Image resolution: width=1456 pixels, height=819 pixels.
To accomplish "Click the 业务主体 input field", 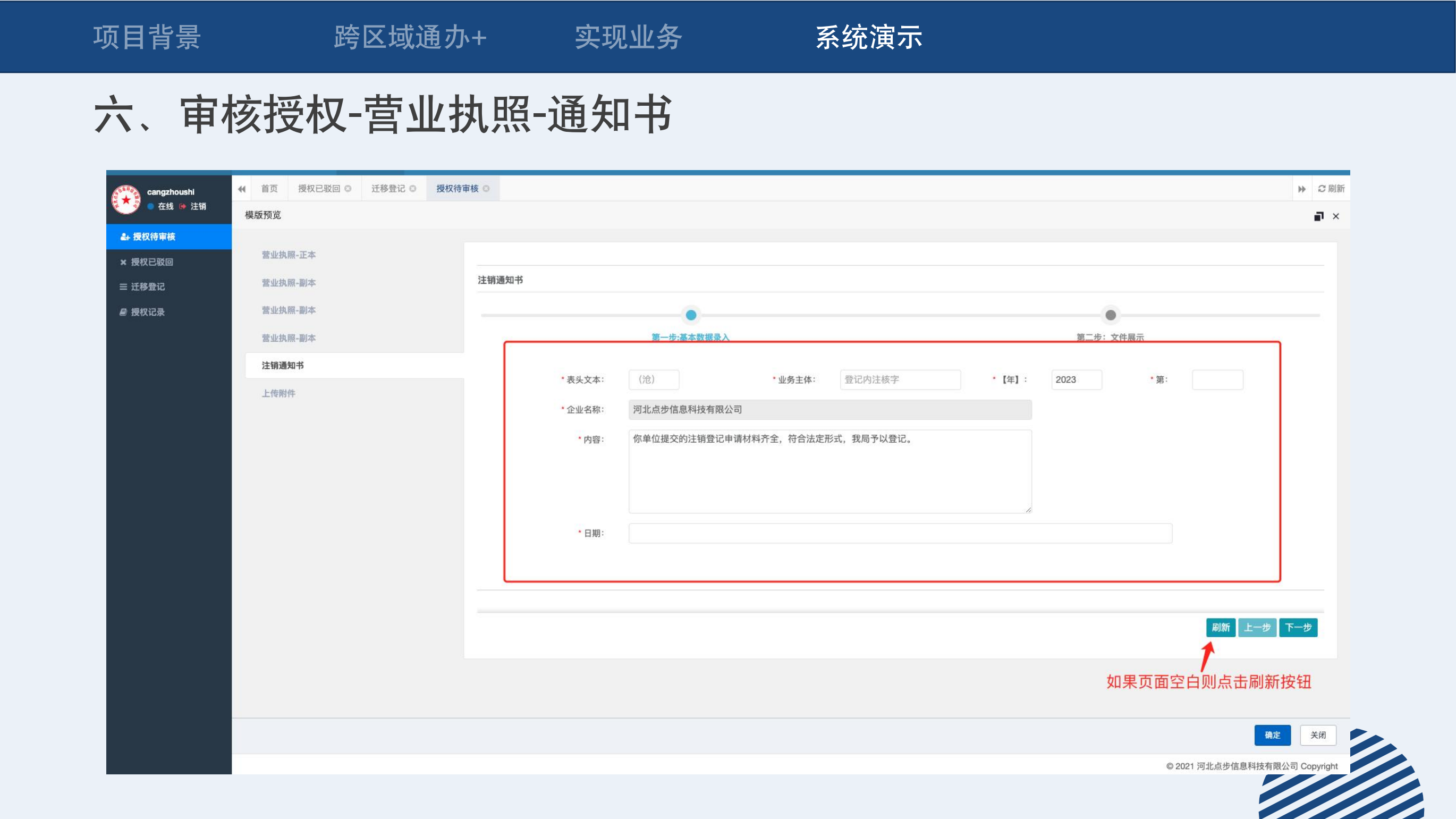I will click(900, 380).
